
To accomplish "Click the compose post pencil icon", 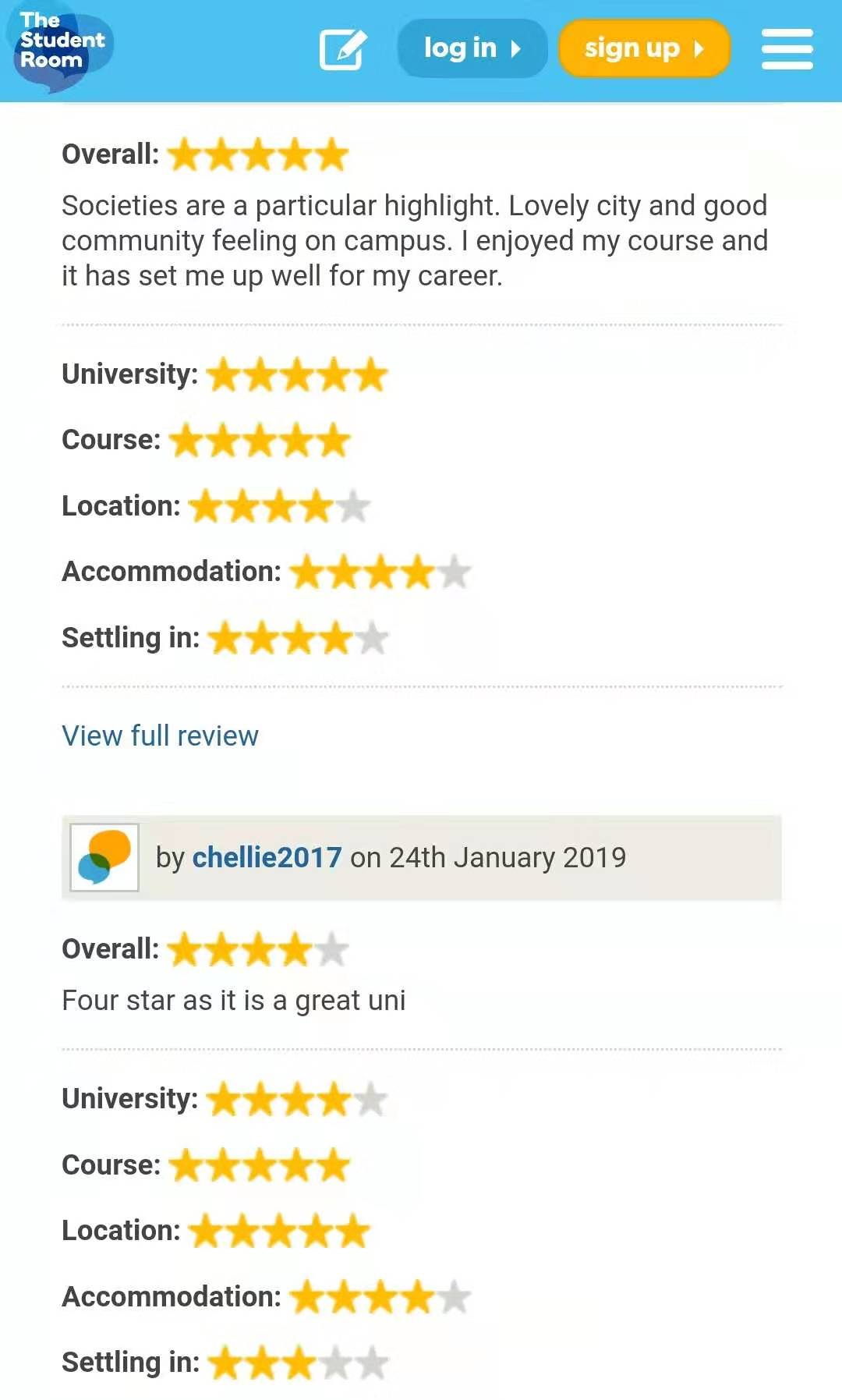I will point(343,49).
